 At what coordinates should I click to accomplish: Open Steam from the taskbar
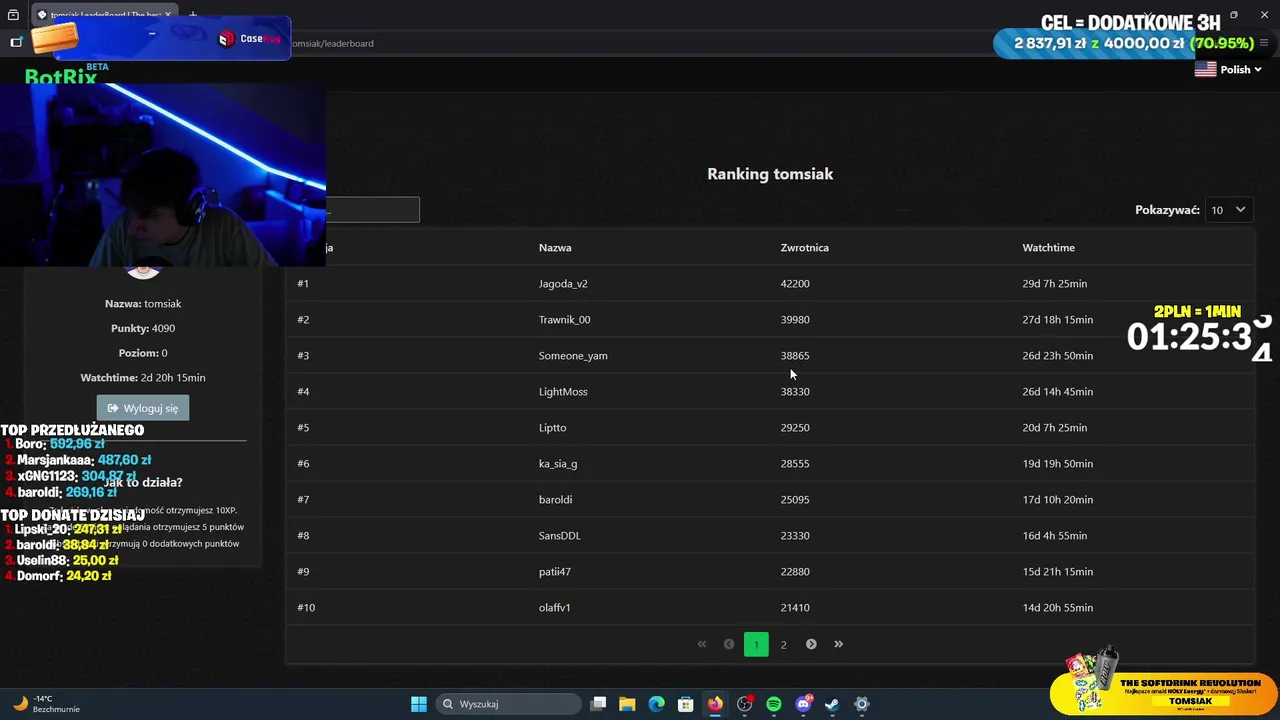[x=832, y=704]
